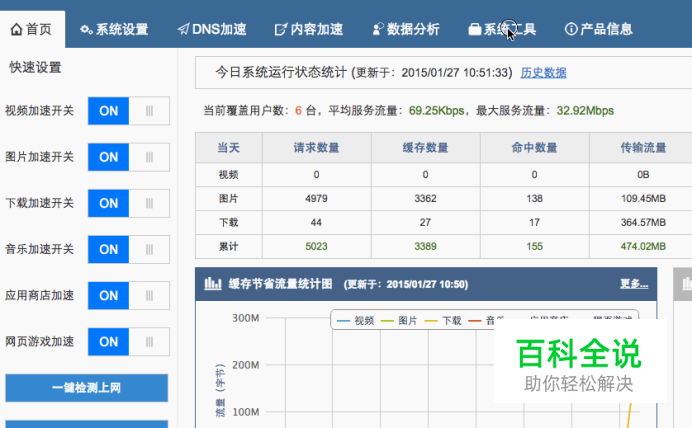Click the 155 total hits cell
The width and height of the screenshot is (692, 428).
(534, 246)
